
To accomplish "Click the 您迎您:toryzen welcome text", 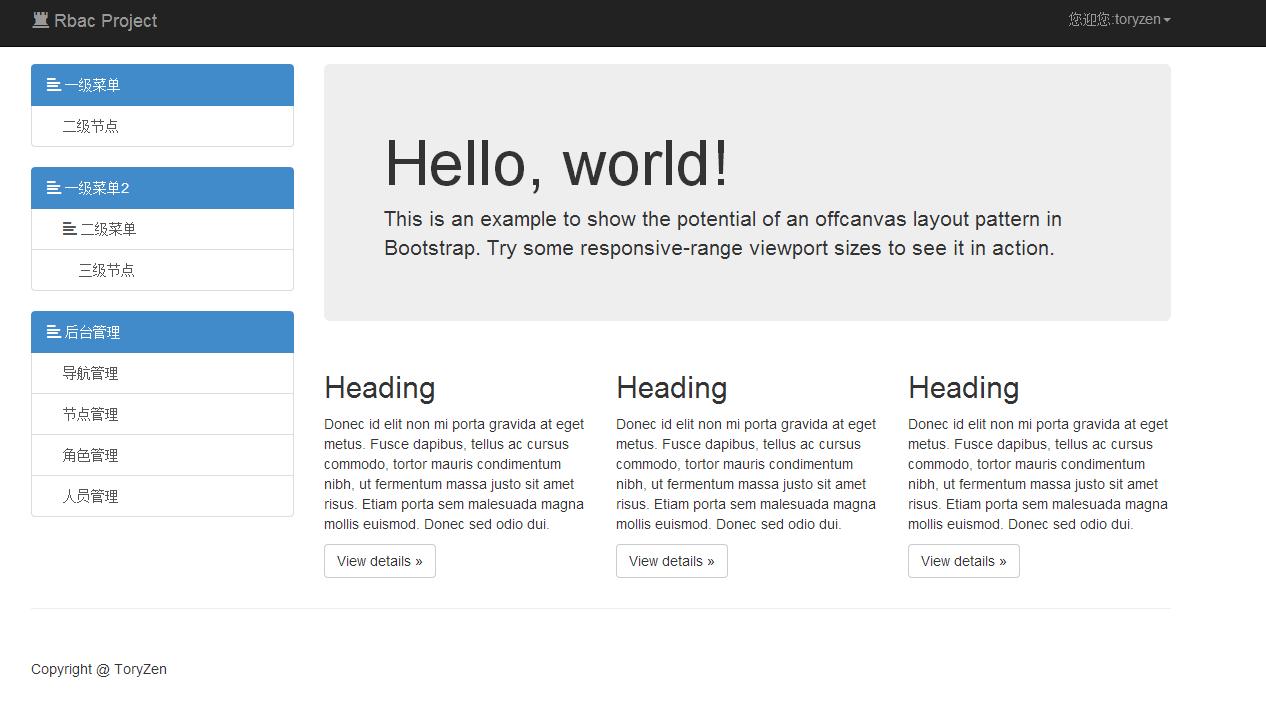I will (1114, 20).
